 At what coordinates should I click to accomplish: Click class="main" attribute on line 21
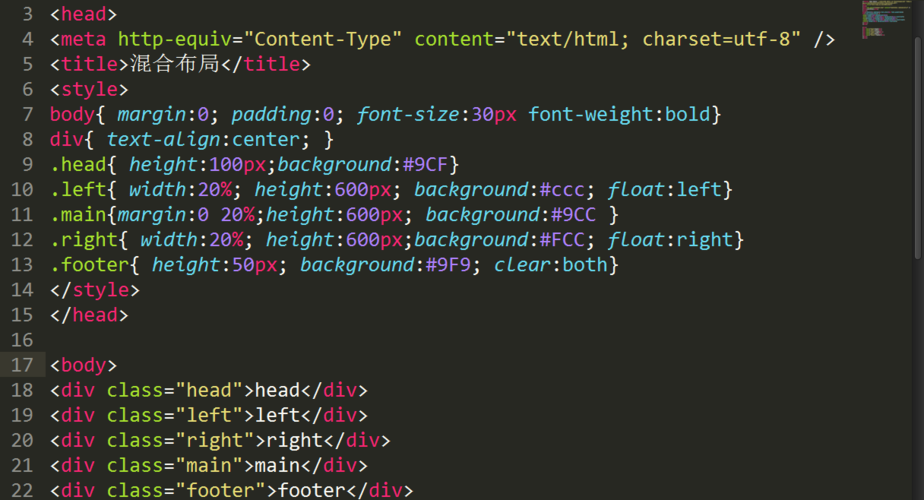click(175, 465)
